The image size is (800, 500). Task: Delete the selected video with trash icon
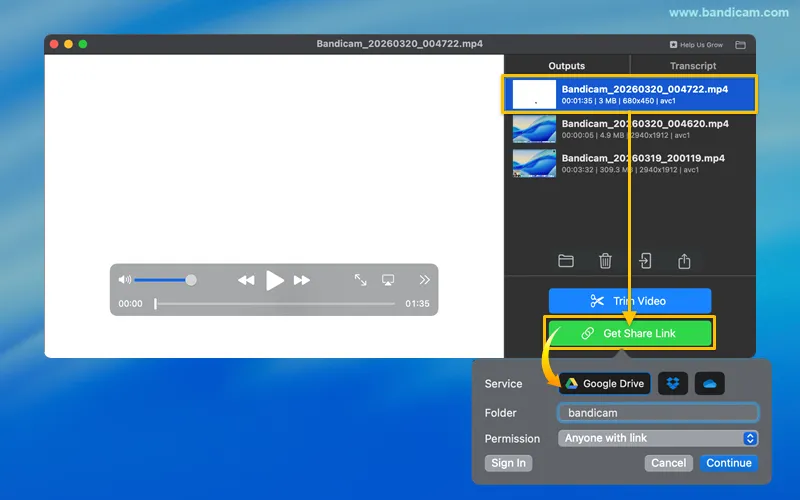coord(605,261)
